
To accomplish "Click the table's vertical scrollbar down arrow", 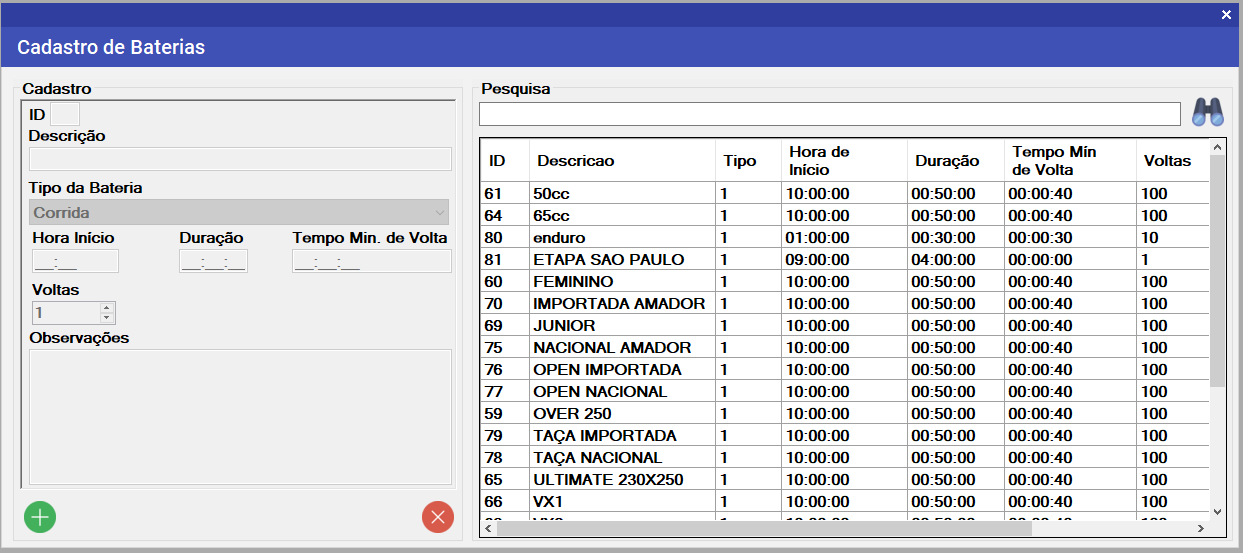I will click(1217, 511).
